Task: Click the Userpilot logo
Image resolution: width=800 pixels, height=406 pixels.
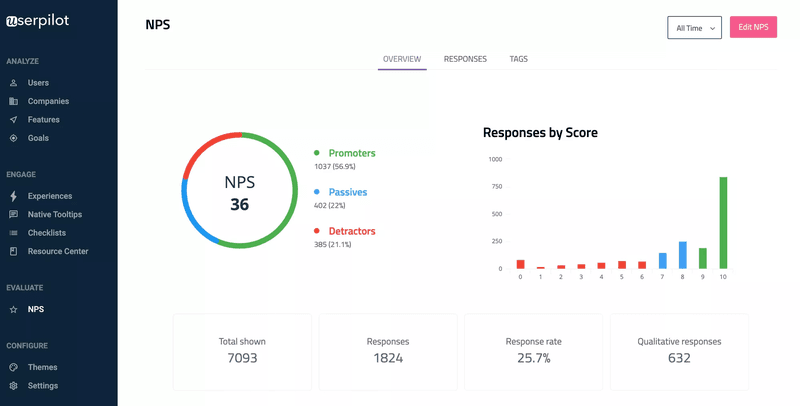Action: click(38, 22)
